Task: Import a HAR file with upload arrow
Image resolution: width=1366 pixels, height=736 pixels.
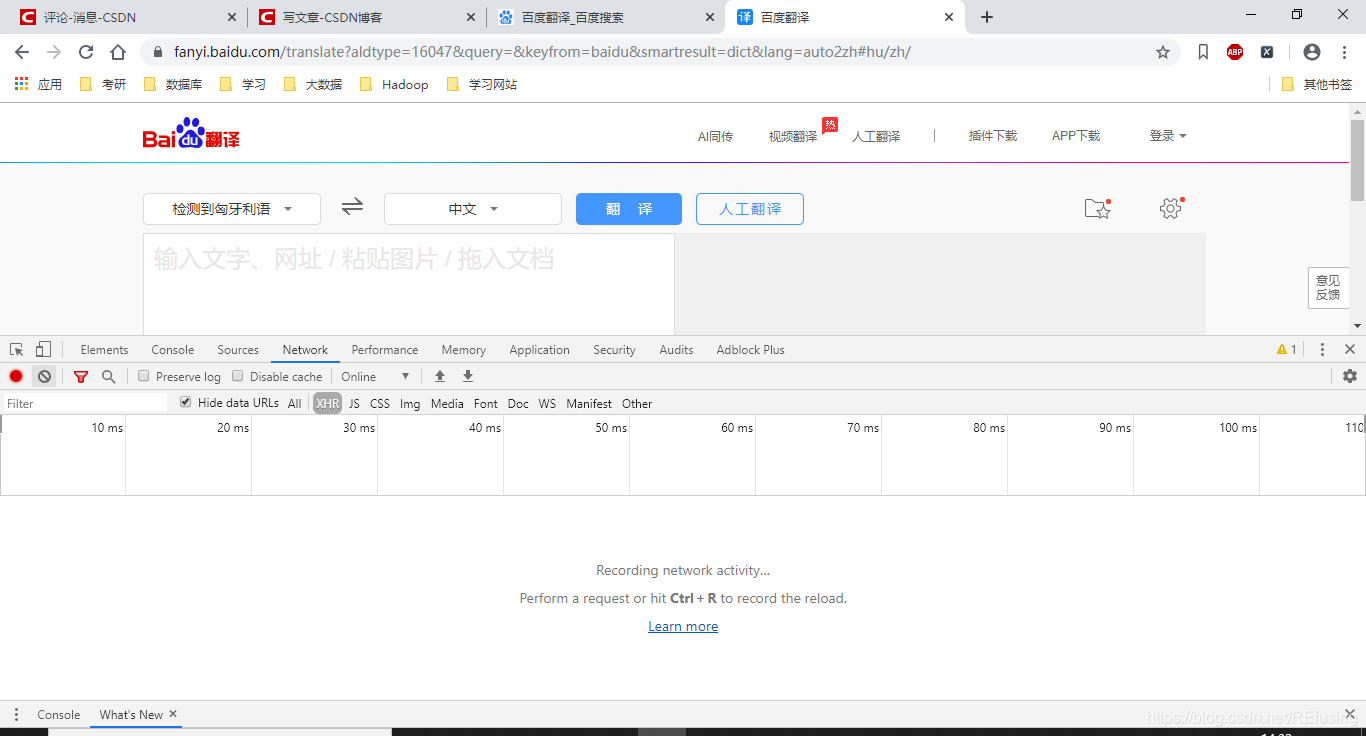Action: [440, 376]
